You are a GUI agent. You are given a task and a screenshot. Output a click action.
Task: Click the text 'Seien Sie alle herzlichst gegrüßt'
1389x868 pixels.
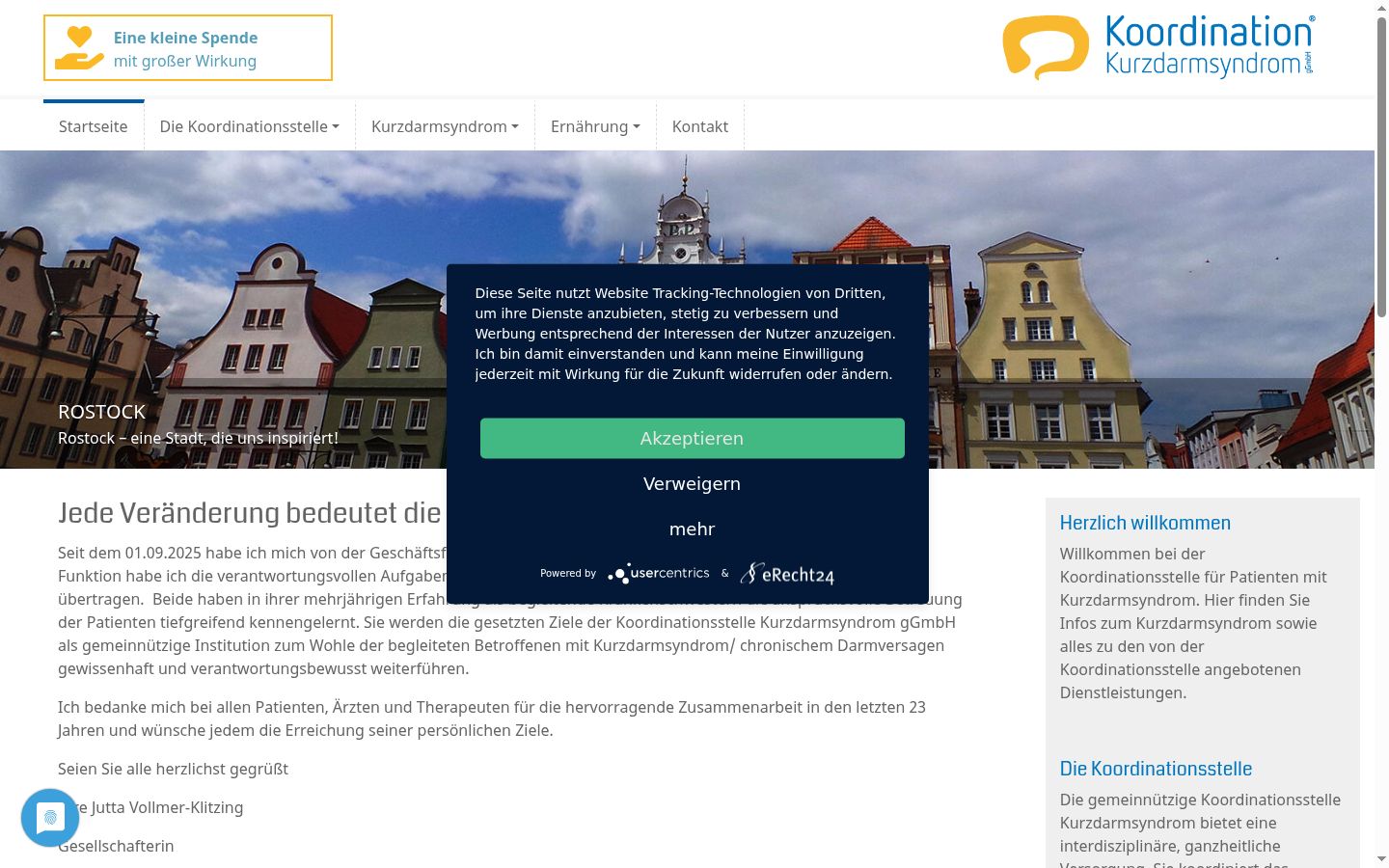point(173,769)
